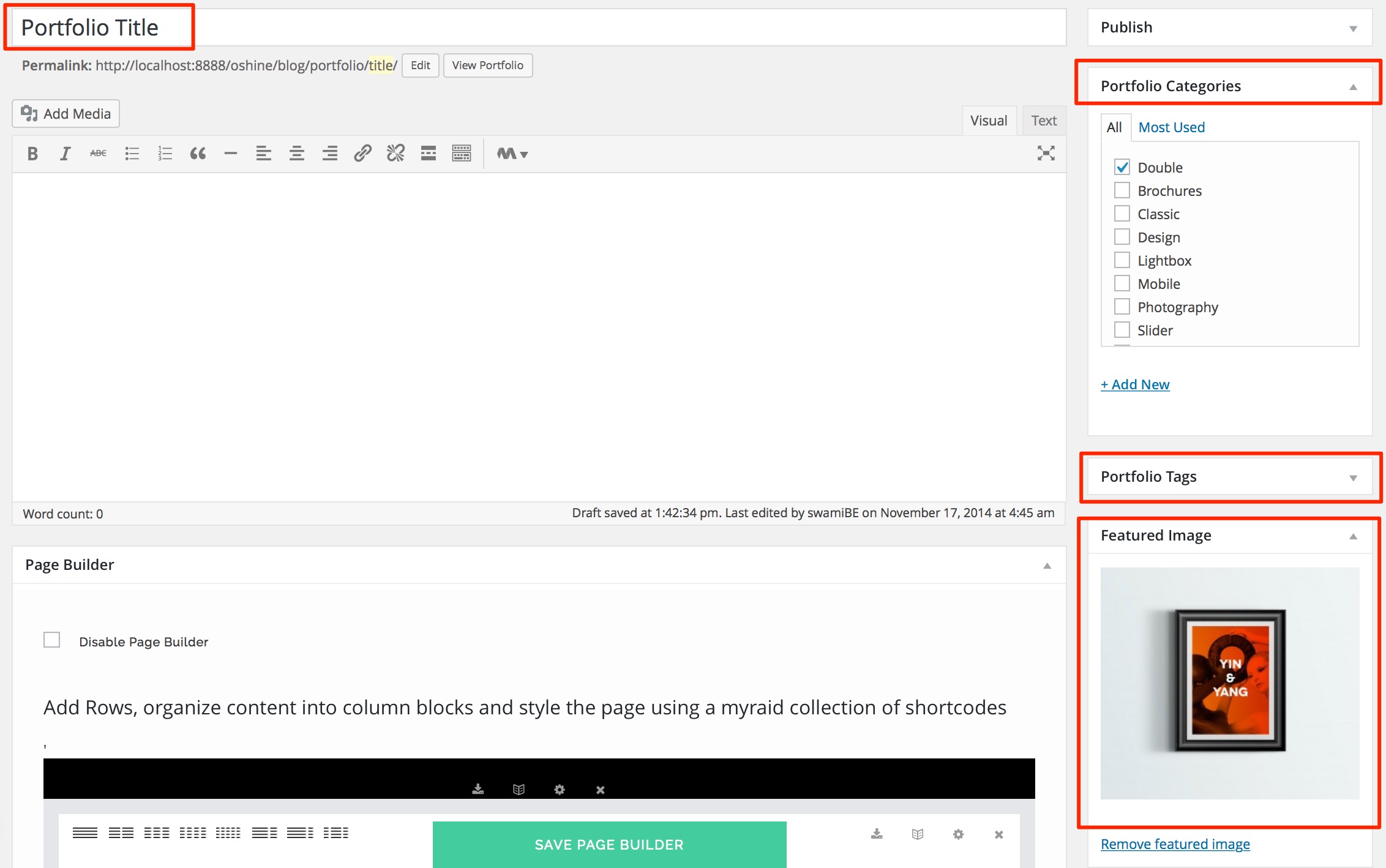This screenshot has width=1386, height=868.
Task: Expand the Publish panel
Action: [x=1353, y=28]
